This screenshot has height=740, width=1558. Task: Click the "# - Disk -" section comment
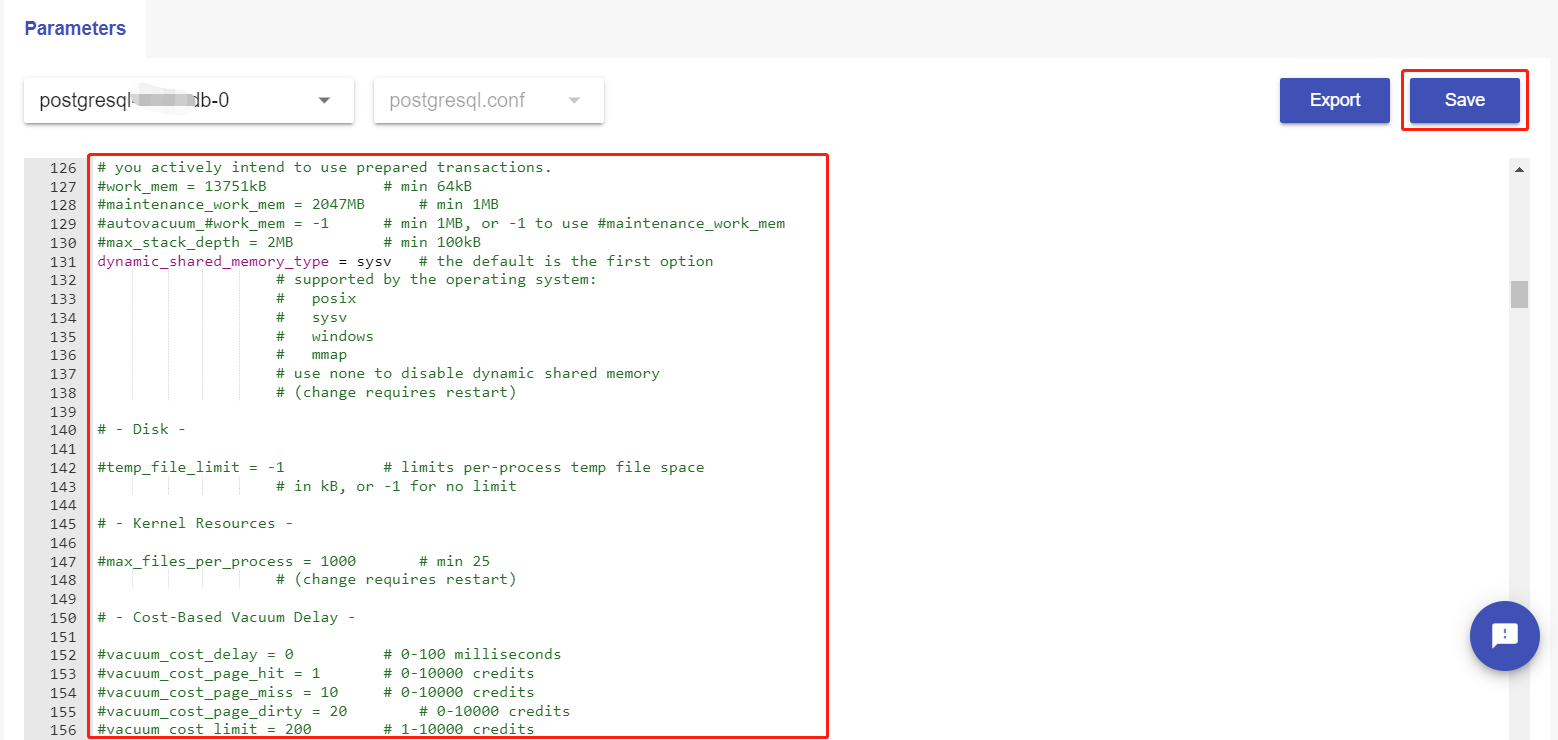coord(142,429)
